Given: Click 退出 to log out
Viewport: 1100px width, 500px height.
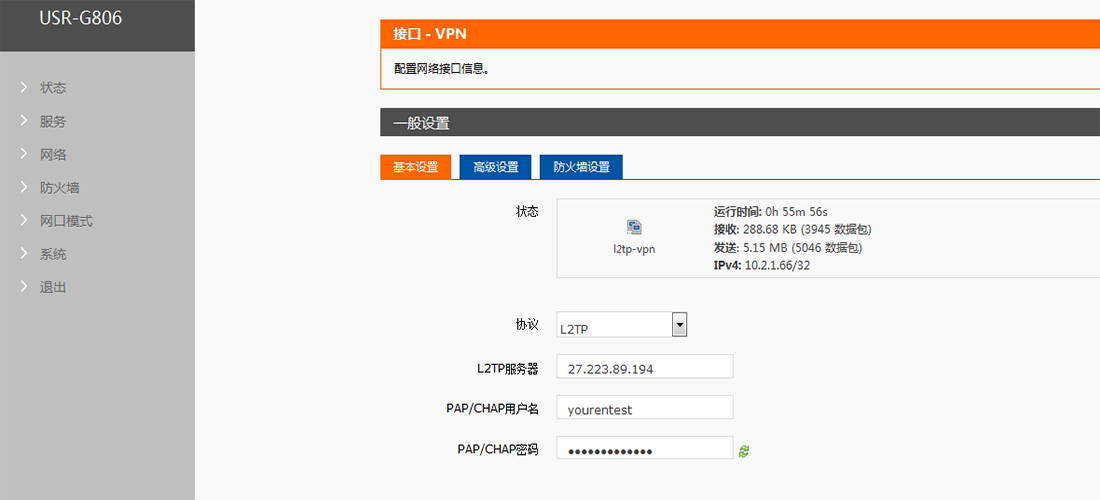Looking at the screenshot, I should coord(53,287).
